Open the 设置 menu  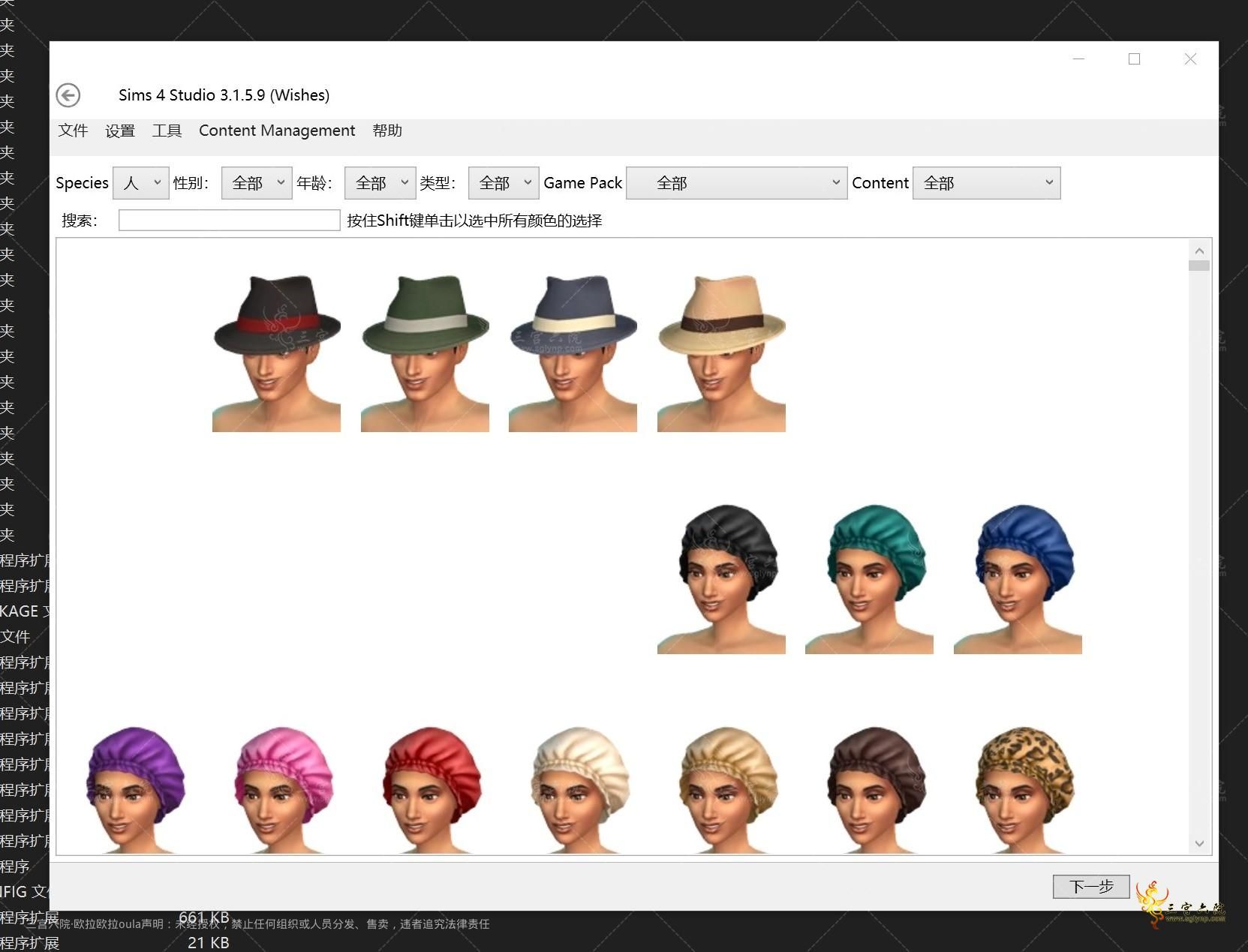point(120,131)
